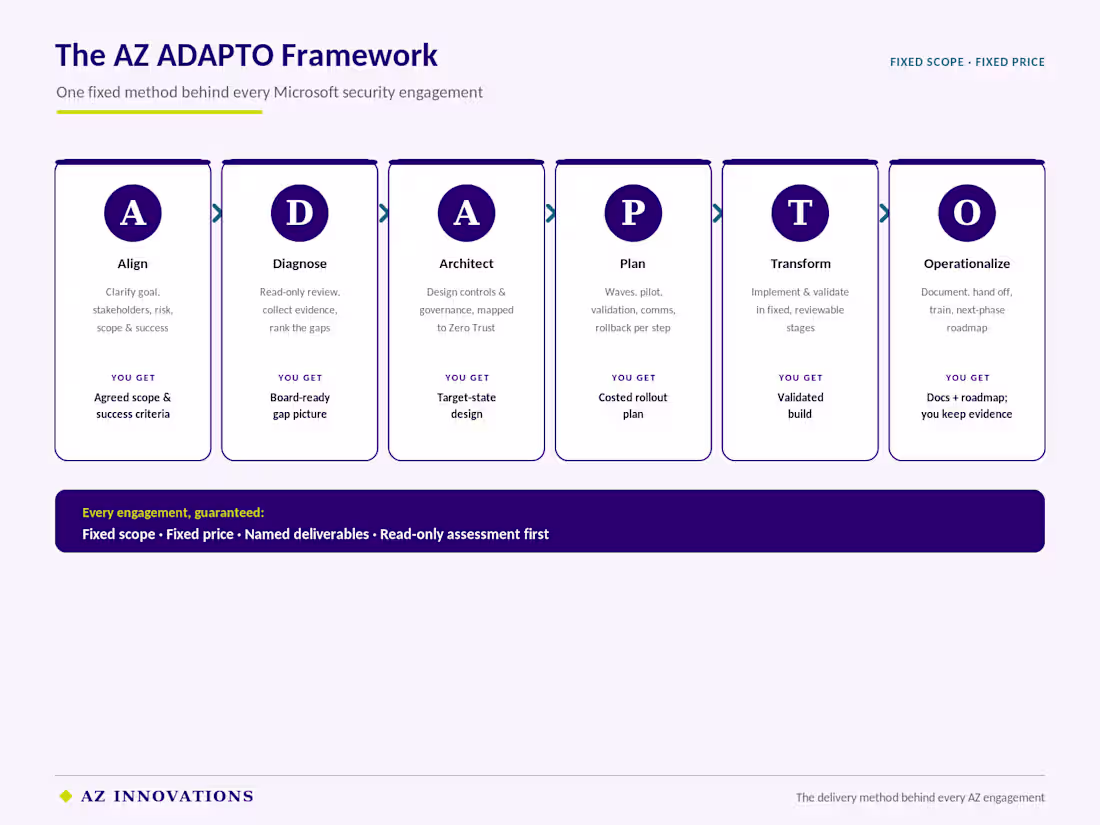The image size is (1100, 825).
Task: Click the 'AZ INNOVATIONS' footer wordmark
Action: [x=167, y=796]
